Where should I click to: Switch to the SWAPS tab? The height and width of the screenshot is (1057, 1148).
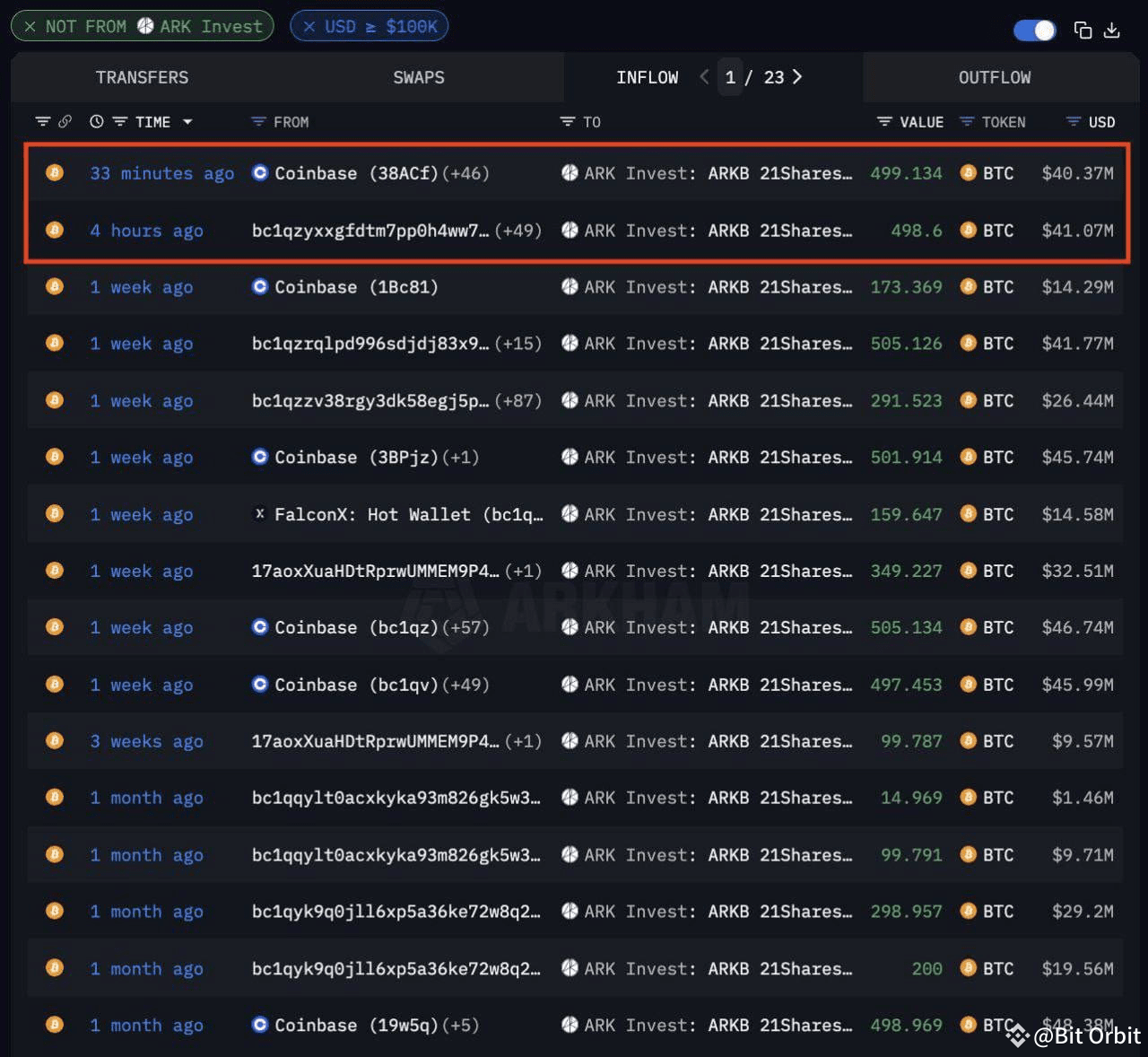tap(419, 77)
